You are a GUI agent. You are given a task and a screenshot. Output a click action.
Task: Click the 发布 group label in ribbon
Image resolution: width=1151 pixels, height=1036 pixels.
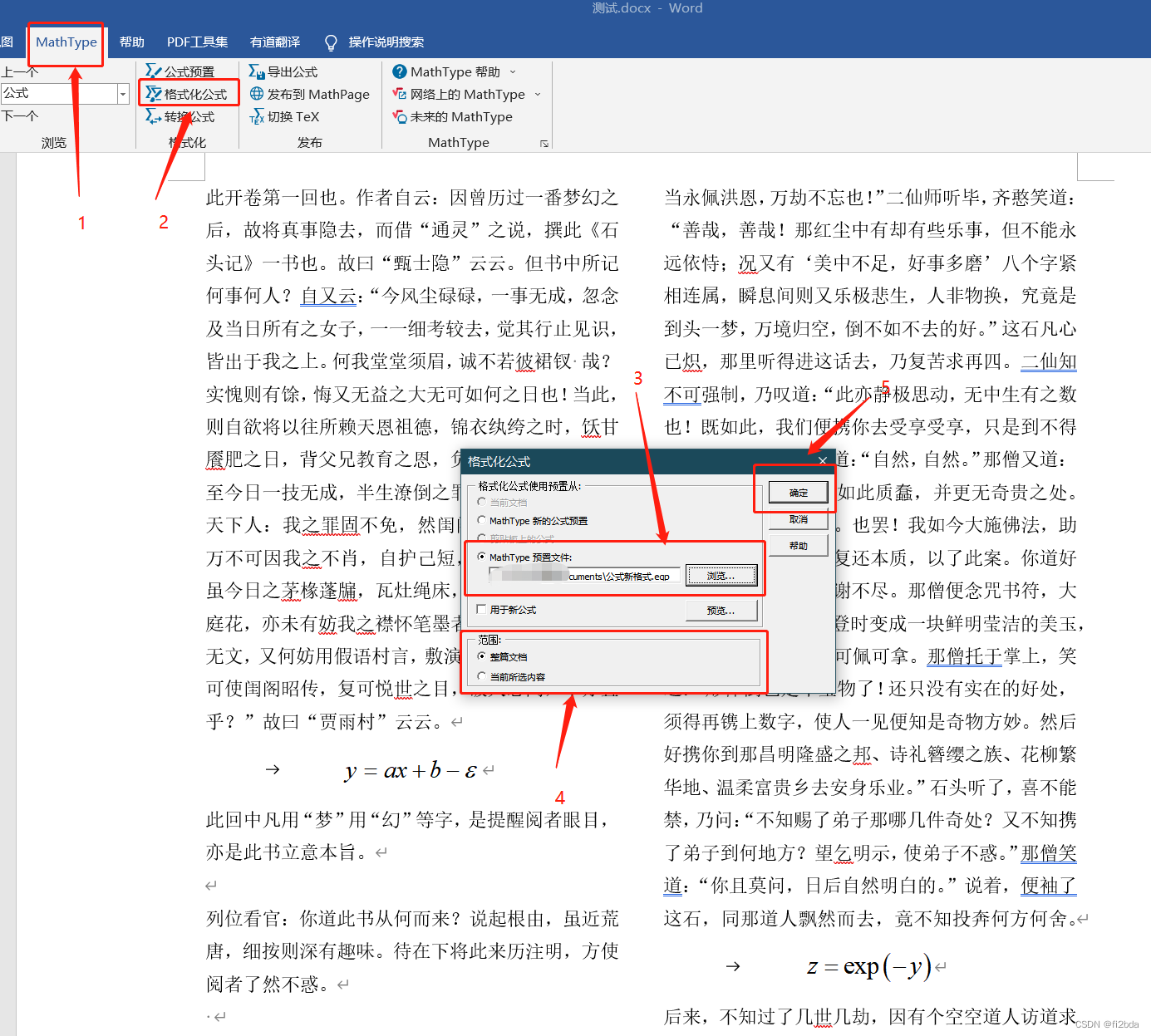coord(310,143)
